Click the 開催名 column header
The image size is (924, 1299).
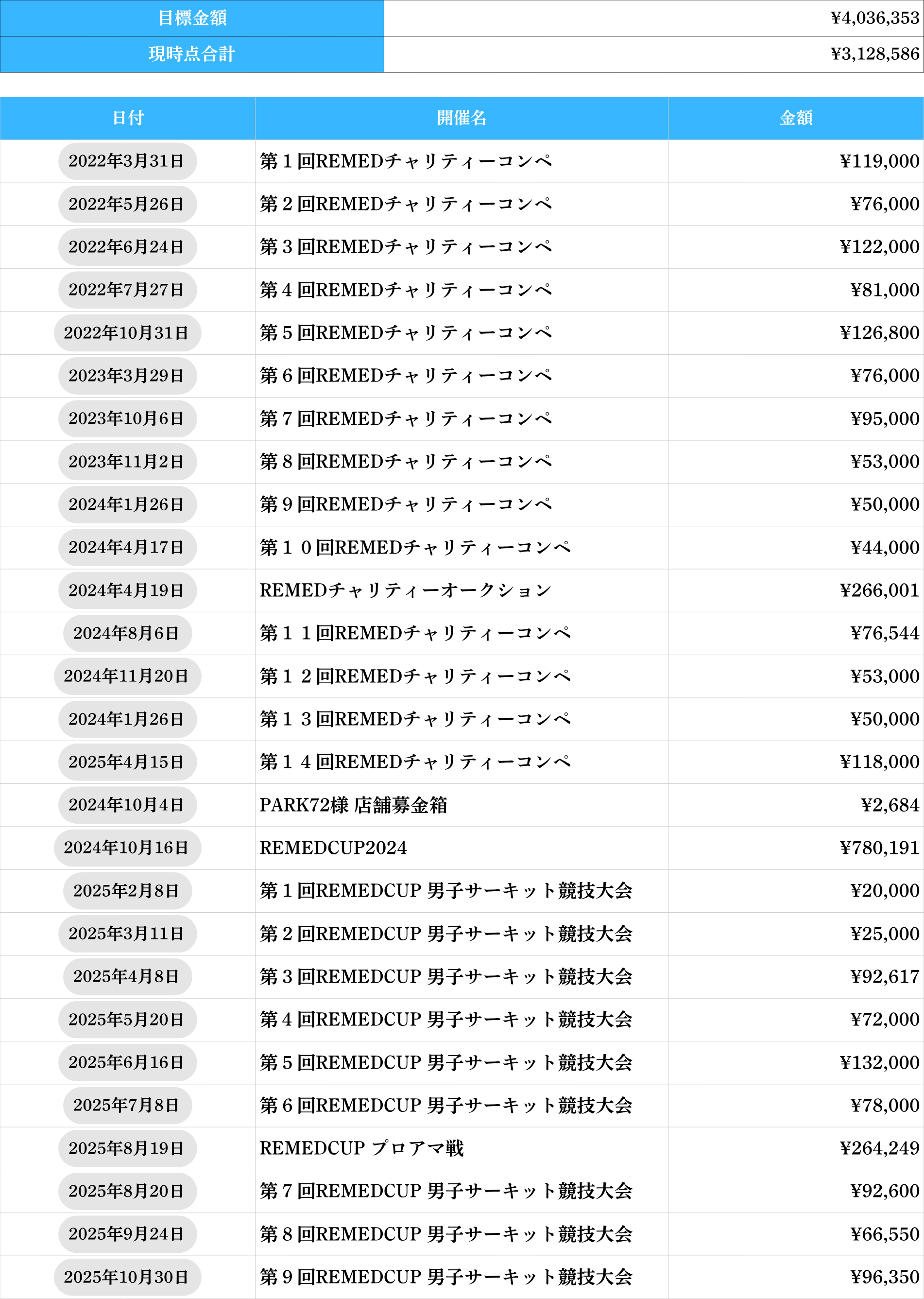(x=462, y=118)
